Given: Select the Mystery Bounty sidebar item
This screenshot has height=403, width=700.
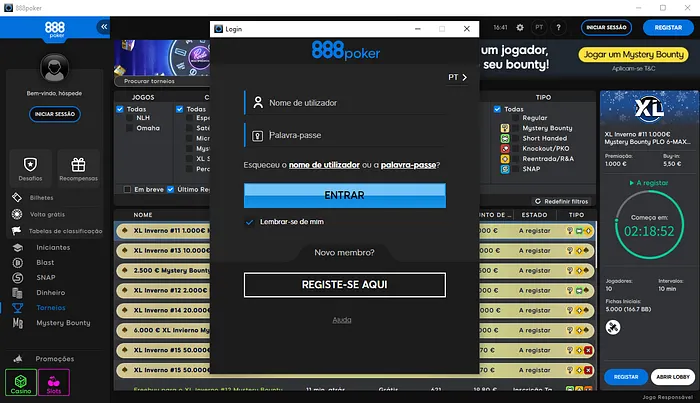Looking at the screenshot, I should (x=63, y=323).
